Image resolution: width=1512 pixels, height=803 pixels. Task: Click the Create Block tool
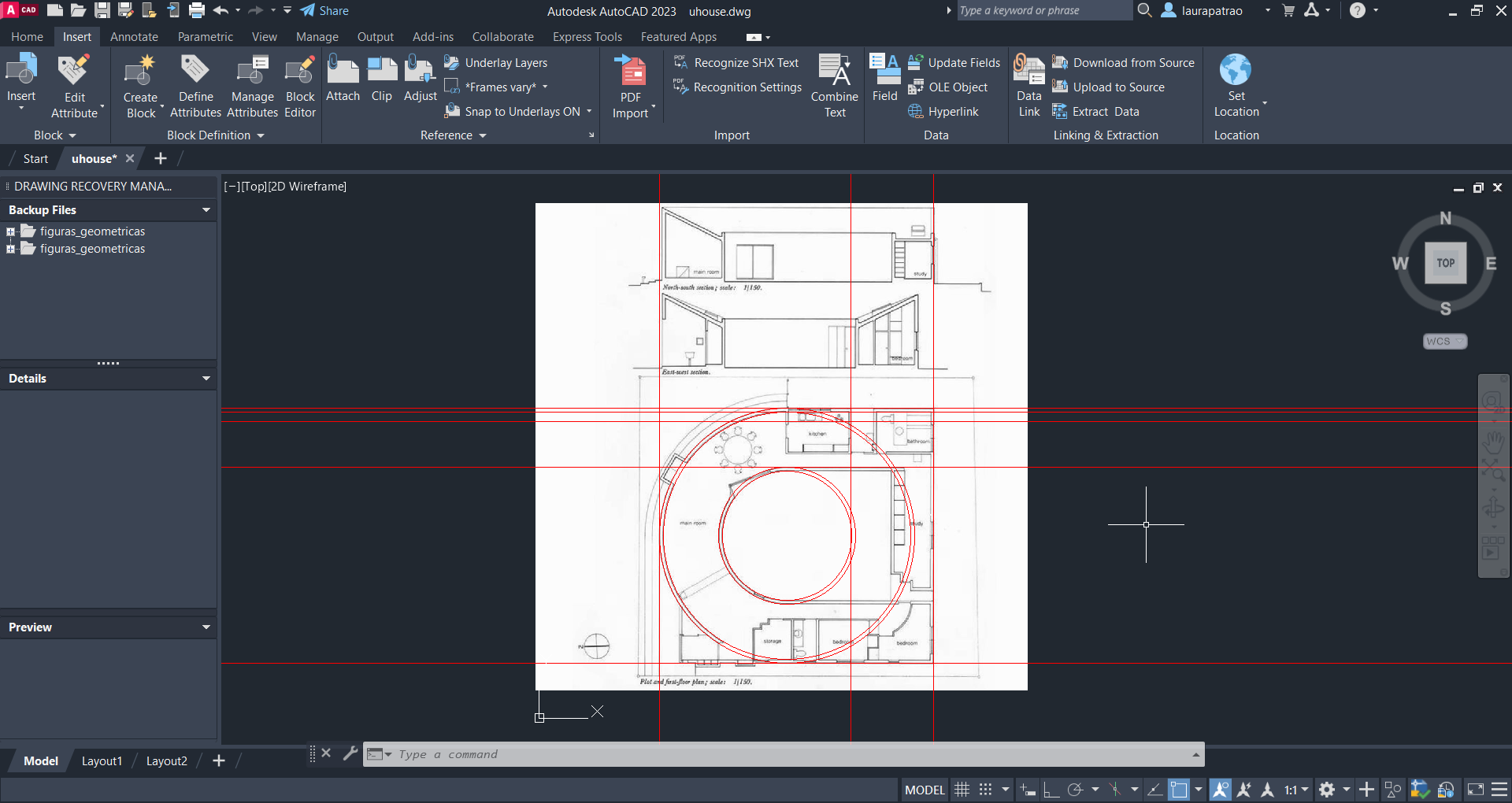click(140, 85)
